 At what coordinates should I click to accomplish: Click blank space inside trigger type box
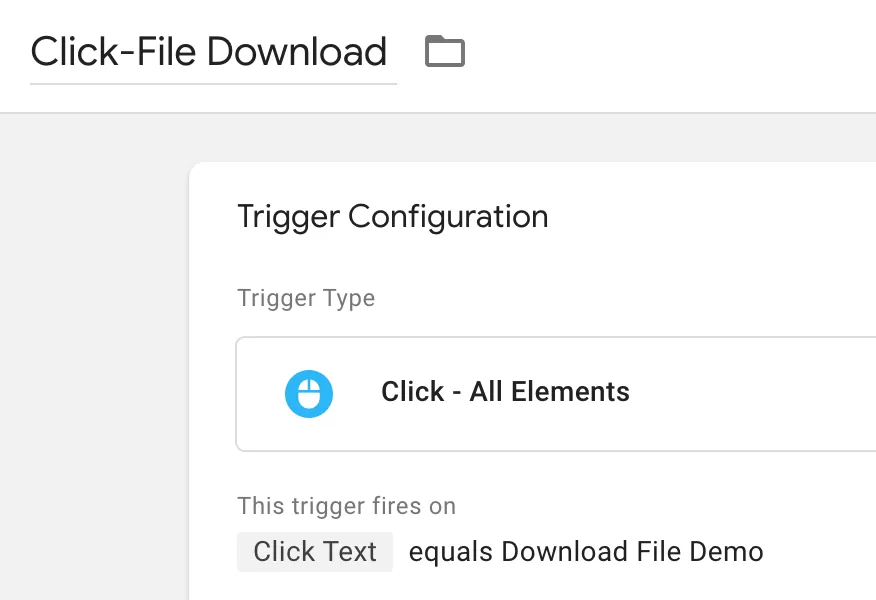pyautogui.click(x=754, y=394)
